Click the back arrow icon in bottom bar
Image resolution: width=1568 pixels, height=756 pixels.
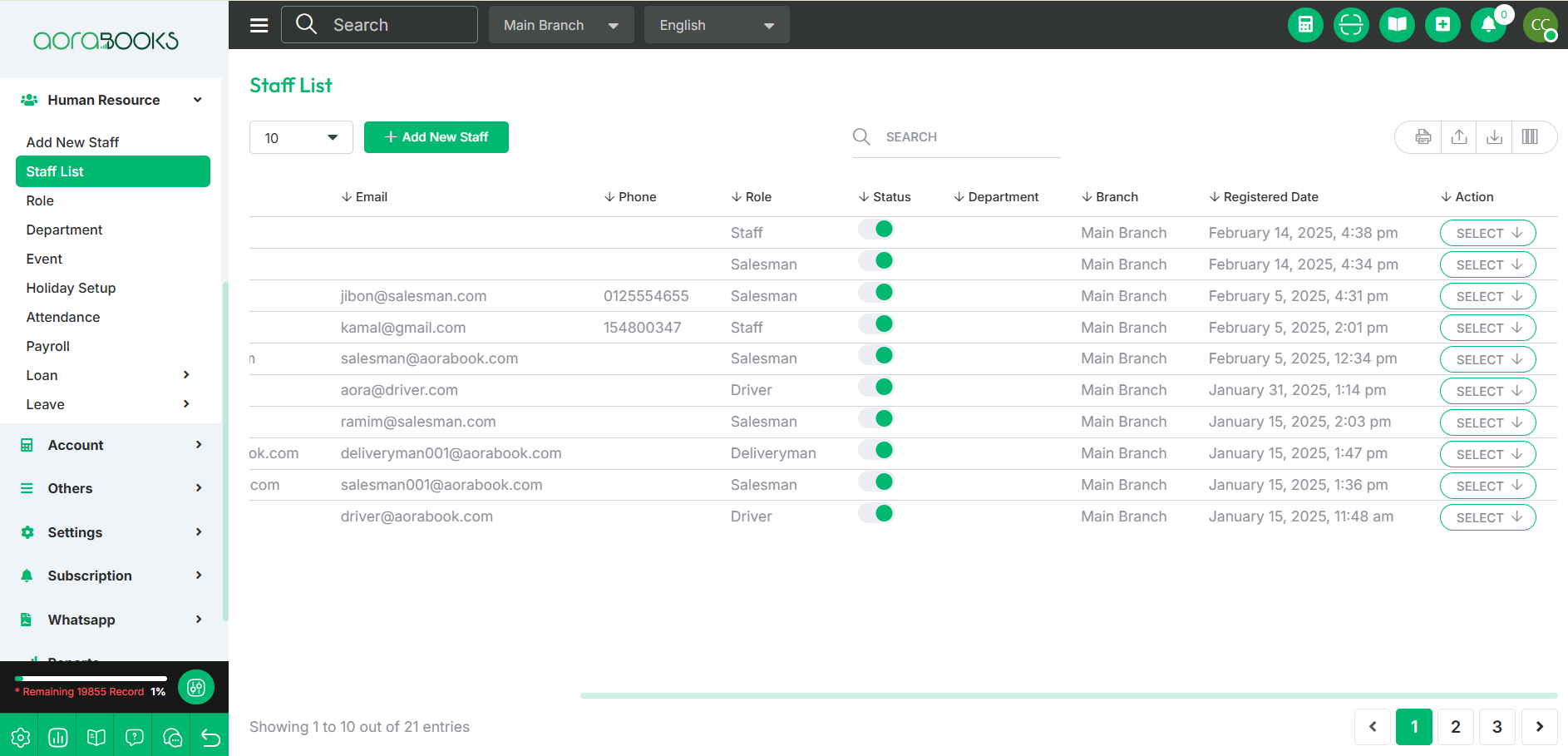[210, 737]
